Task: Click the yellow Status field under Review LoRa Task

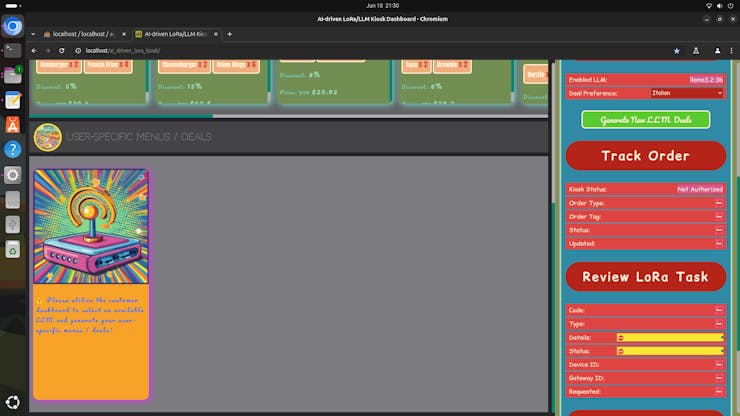Action: pyautogui.click(x=670, y=351)
